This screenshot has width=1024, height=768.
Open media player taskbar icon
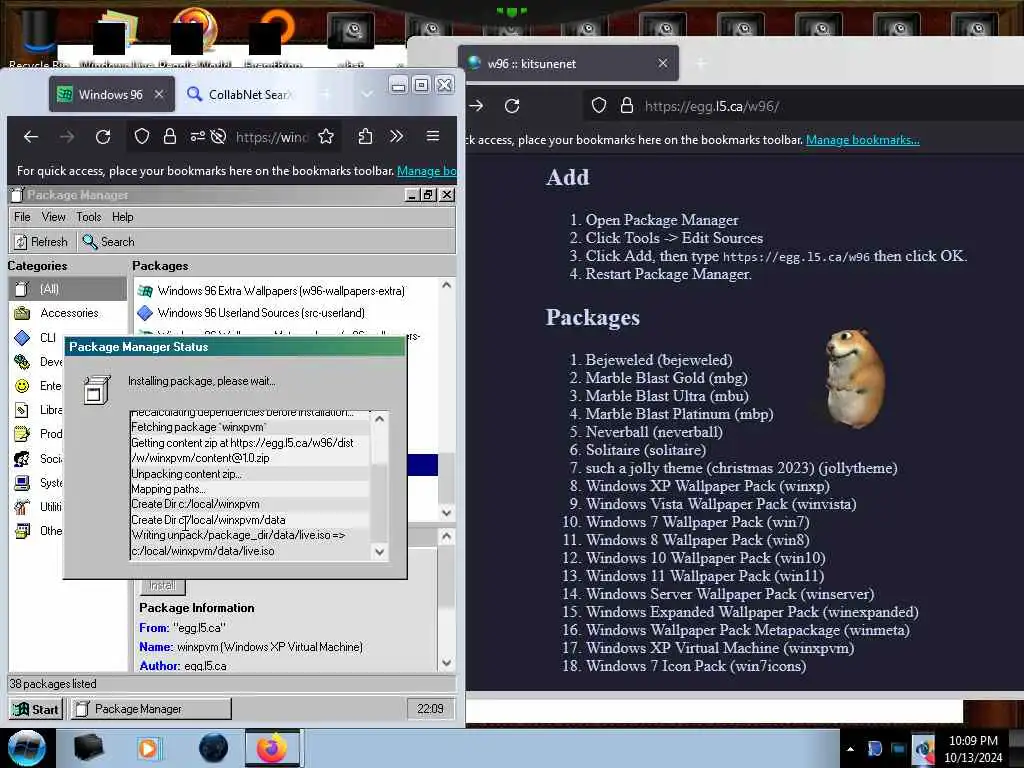(x=148, y=748)
